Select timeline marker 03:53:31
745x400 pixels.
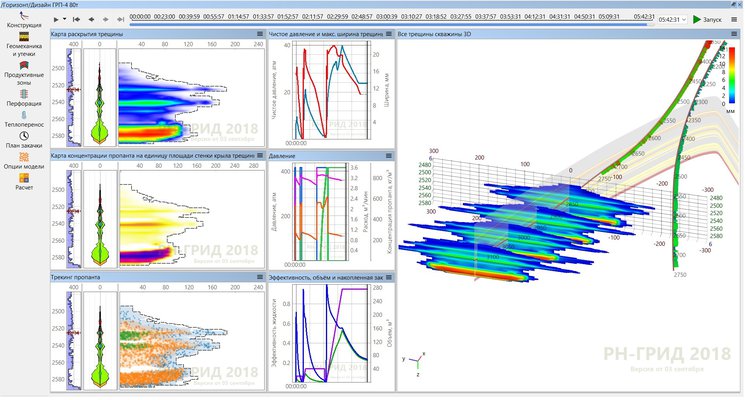pos(510,17)
